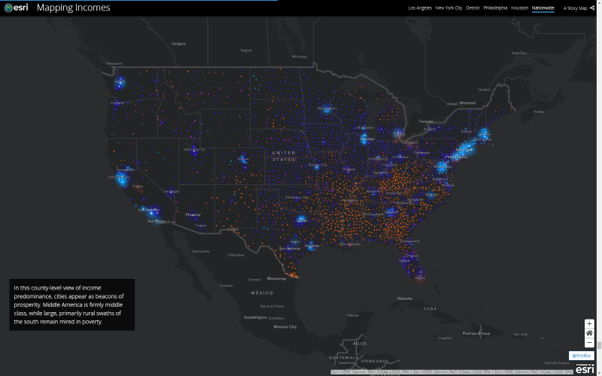Select the Nationwide tab

(x=543, y=8)
